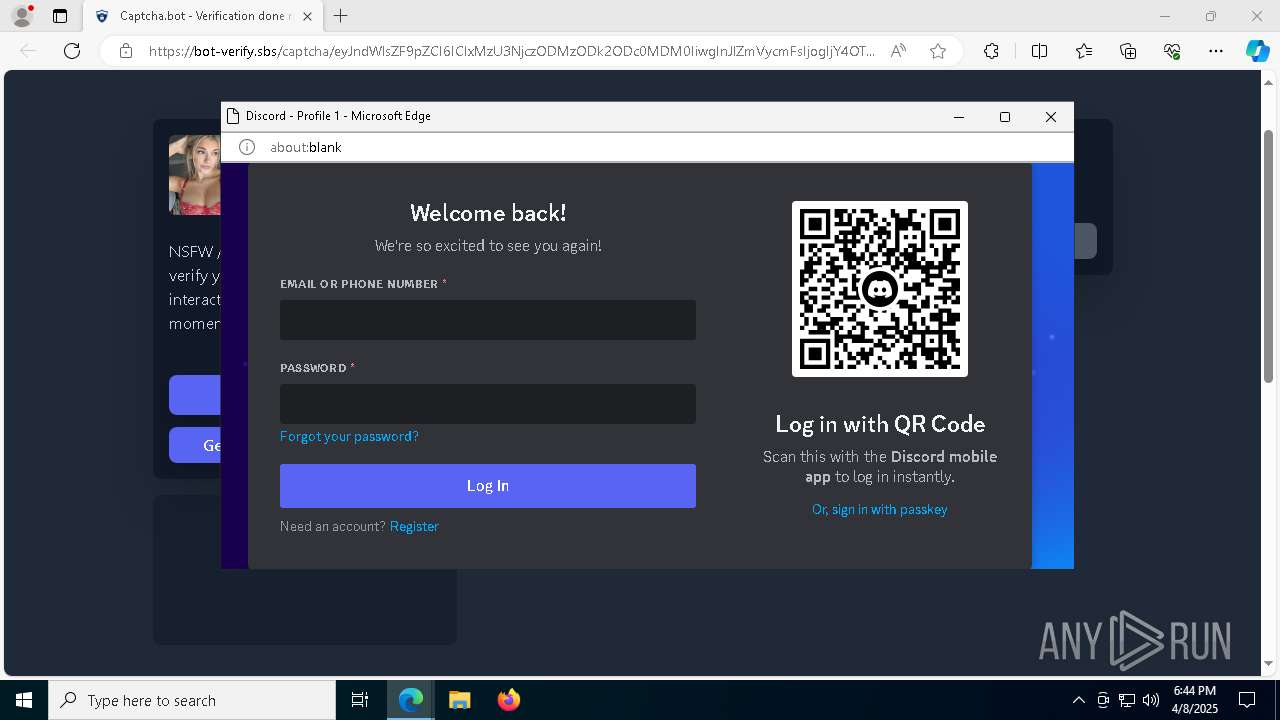This screenshot has width=1280, height=720.
Task: Close the Discord popup window
Action: (x=1051, y=117)
